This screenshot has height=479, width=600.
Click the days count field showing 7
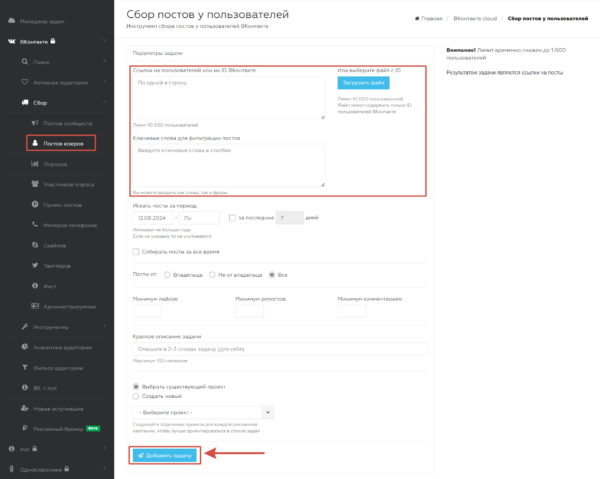(290, 218)
